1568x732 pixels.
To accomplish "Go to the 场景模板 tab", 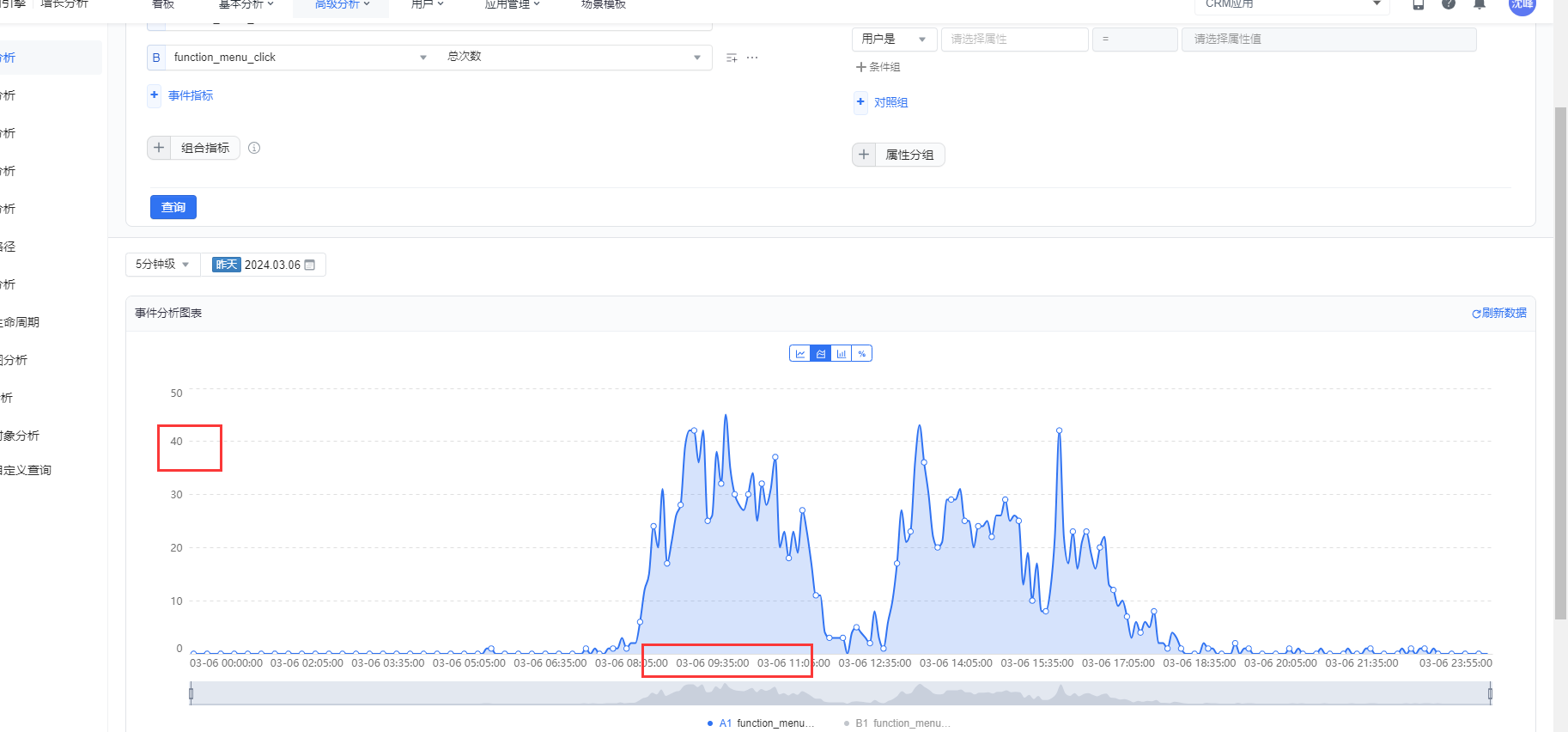I will click(x=604, y=4).
